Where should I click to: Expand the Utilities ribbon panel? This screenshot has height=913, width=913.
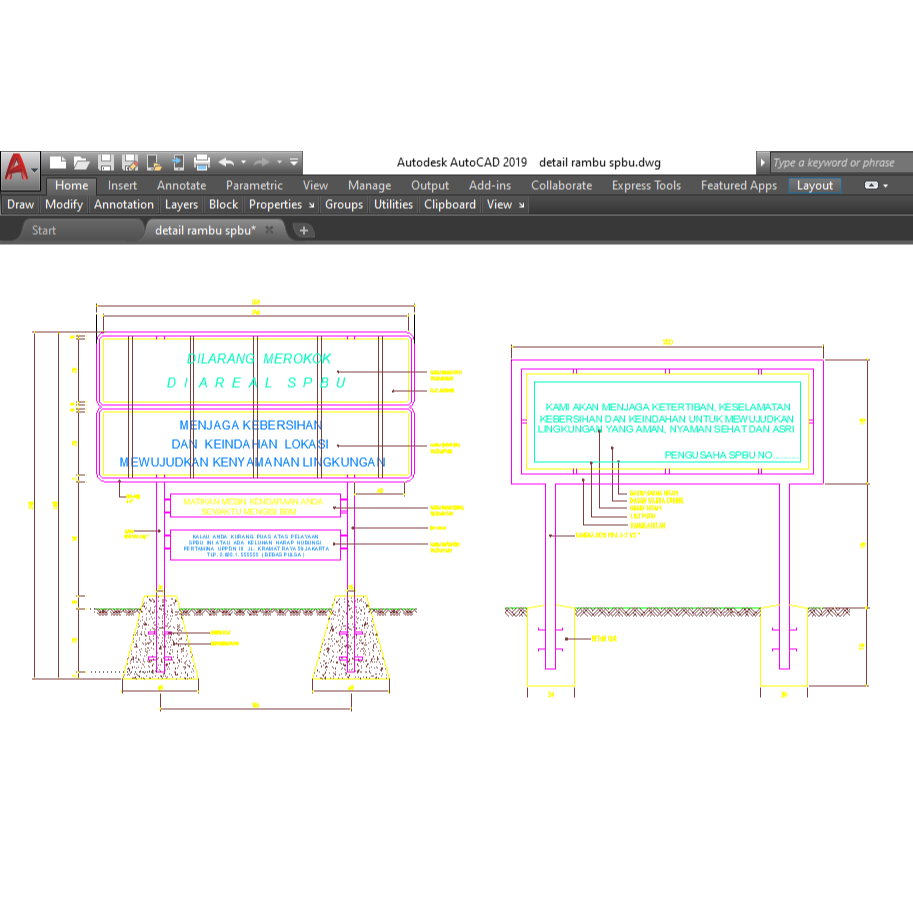coord(393,205)
